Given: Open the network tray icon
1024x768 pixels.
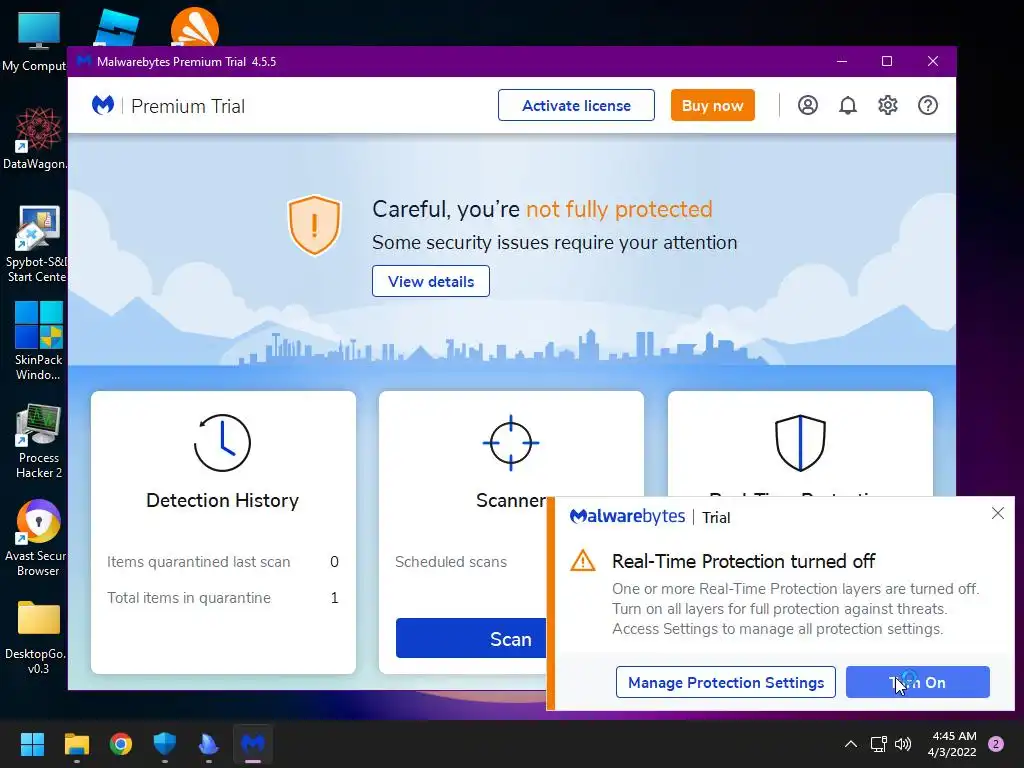Looking at the screenshot, I should pyautogui.click(x=878, y=744).
